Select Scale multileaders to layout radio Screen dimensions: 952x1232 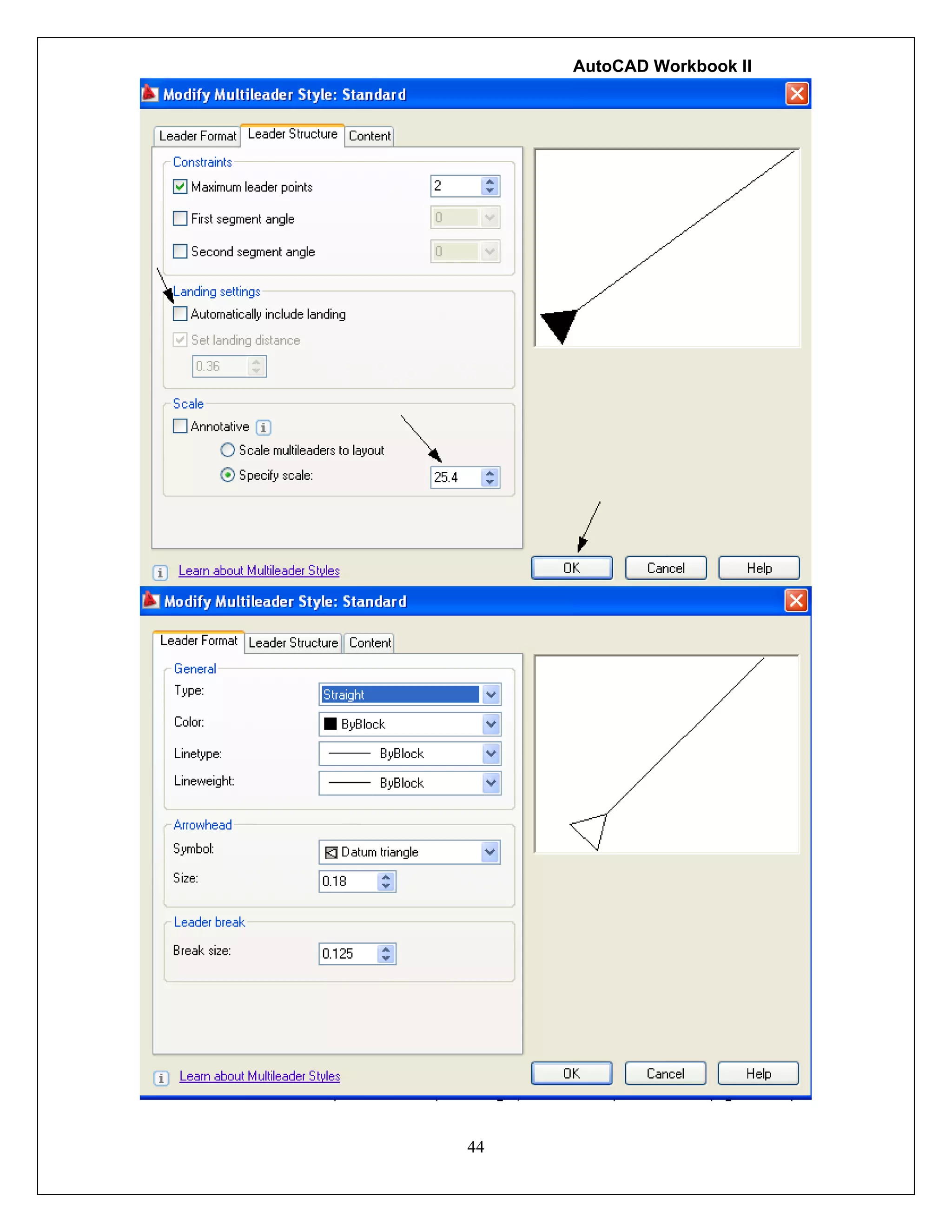[227, 450]
